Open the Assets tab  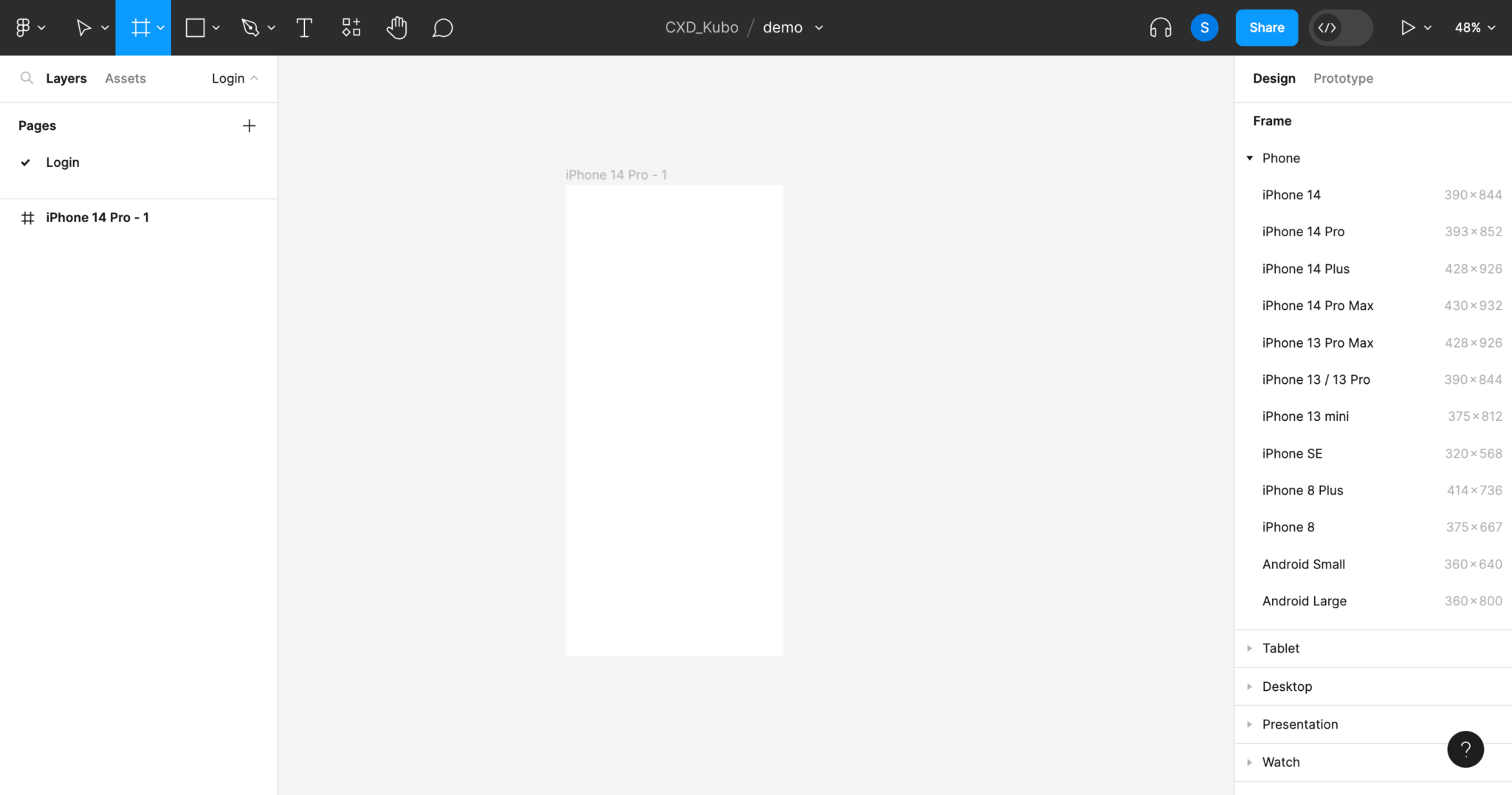pyautogui.click(x=125, y=78)
